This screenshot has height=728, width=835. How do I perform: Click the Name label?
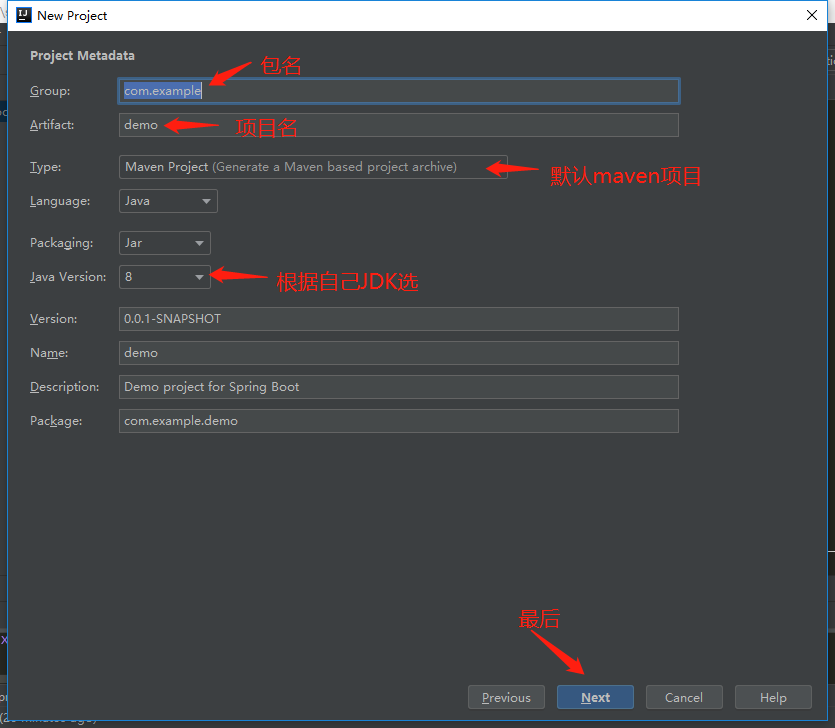(x=49, y=353)
